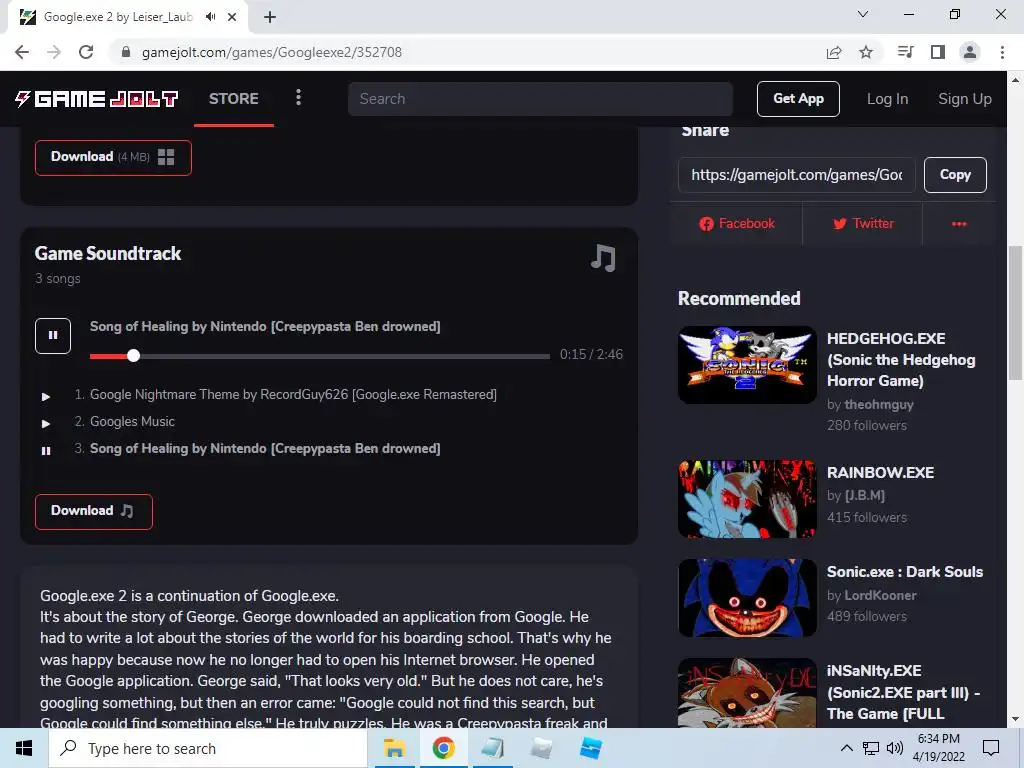Click the music note icon in Game Soundtrack
This screenshot has width=1024, height=768.
point(603,258)
